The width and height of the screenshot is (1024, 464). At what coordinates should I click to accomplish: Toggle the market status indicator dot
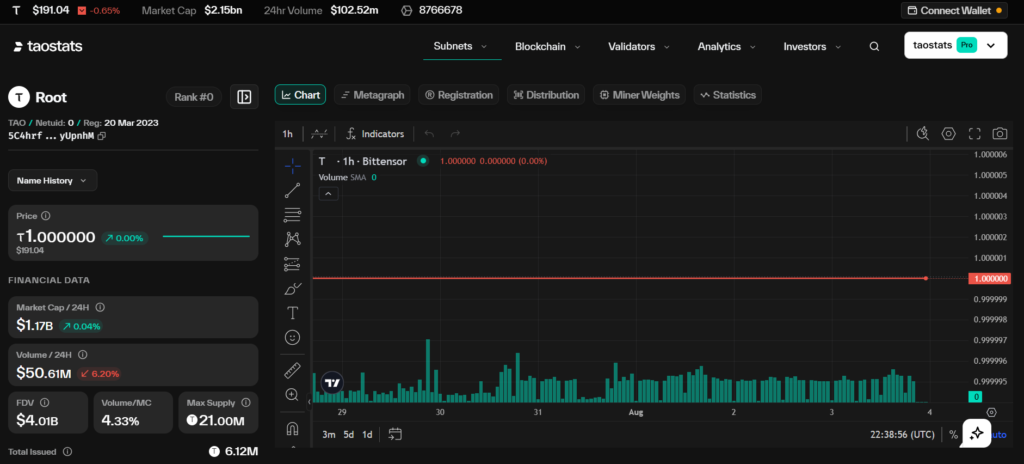point(423,161)
